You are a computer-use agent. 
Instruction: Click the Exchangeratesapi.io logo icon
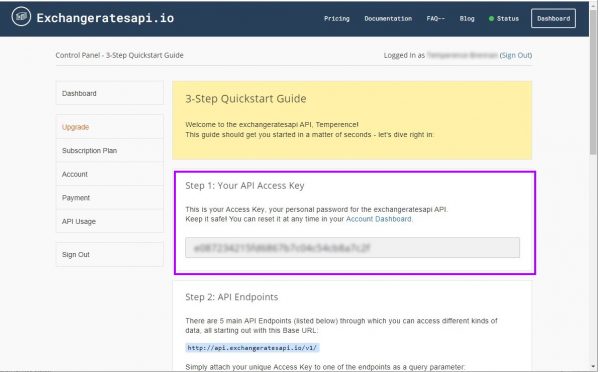21,17
